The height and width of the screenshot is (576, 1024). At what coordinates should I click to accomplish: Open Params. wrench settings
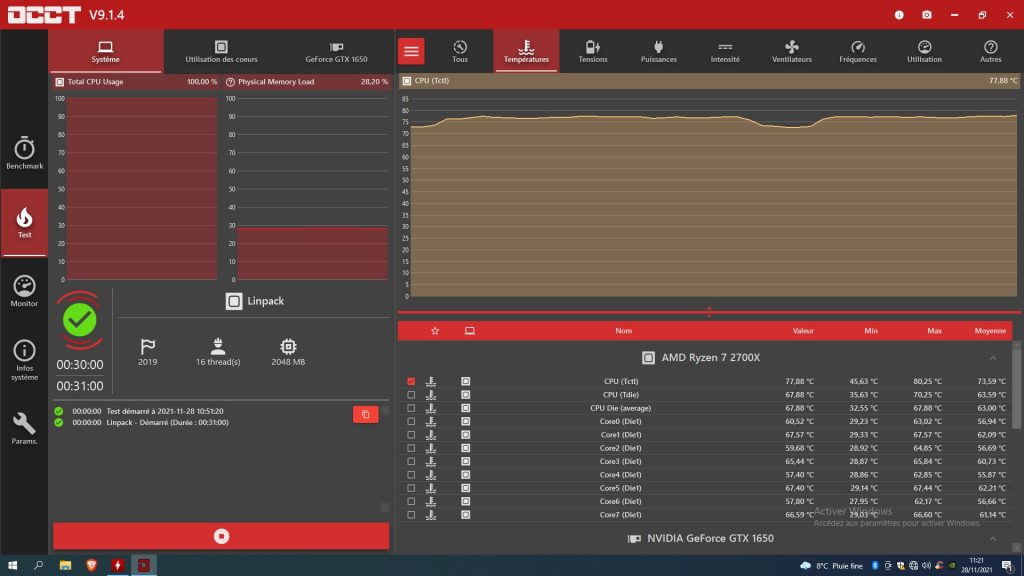(x=24, y=428)
